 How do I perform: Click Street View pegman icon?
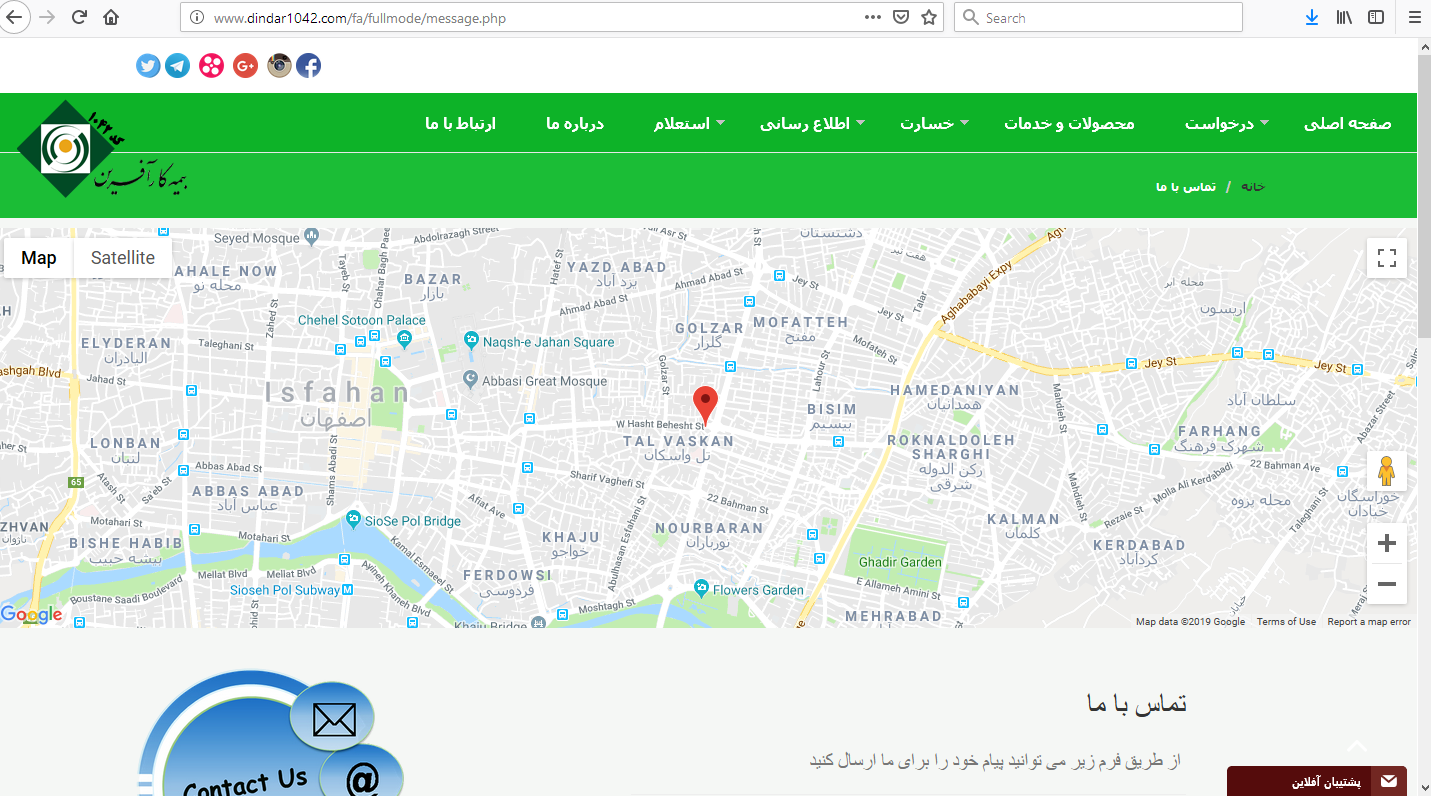(1387, 470)
